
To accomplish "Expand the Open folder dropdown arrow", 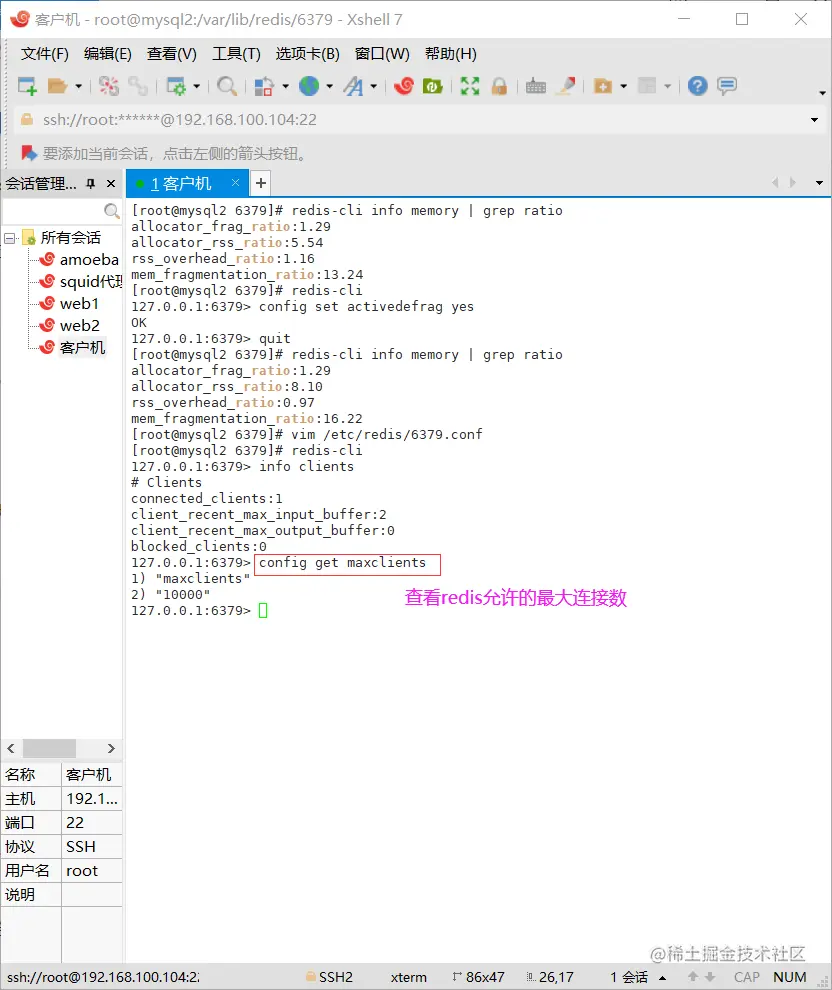I will click(x=78, y=86).
